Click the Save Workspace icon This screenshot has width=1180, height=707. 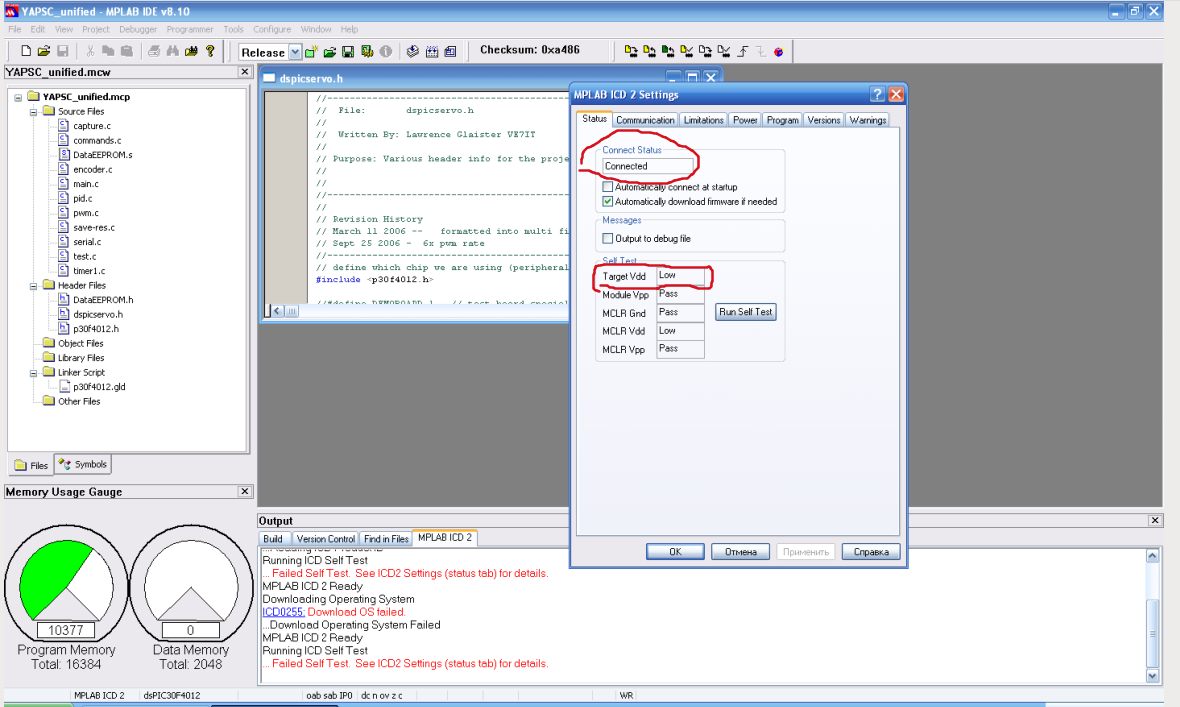(348, 52)
